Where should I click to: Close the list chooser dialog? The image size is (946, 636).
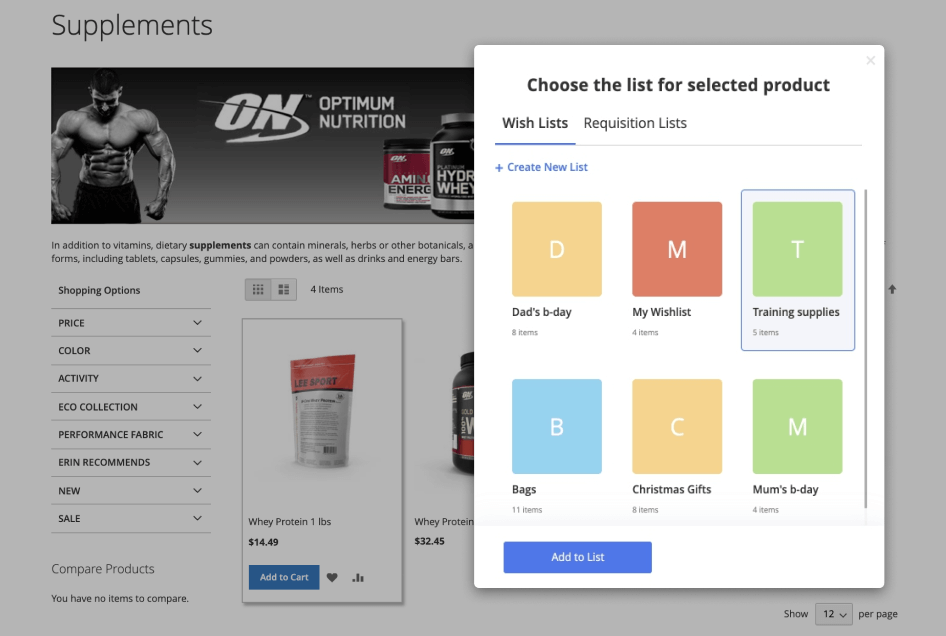[870, 61]
